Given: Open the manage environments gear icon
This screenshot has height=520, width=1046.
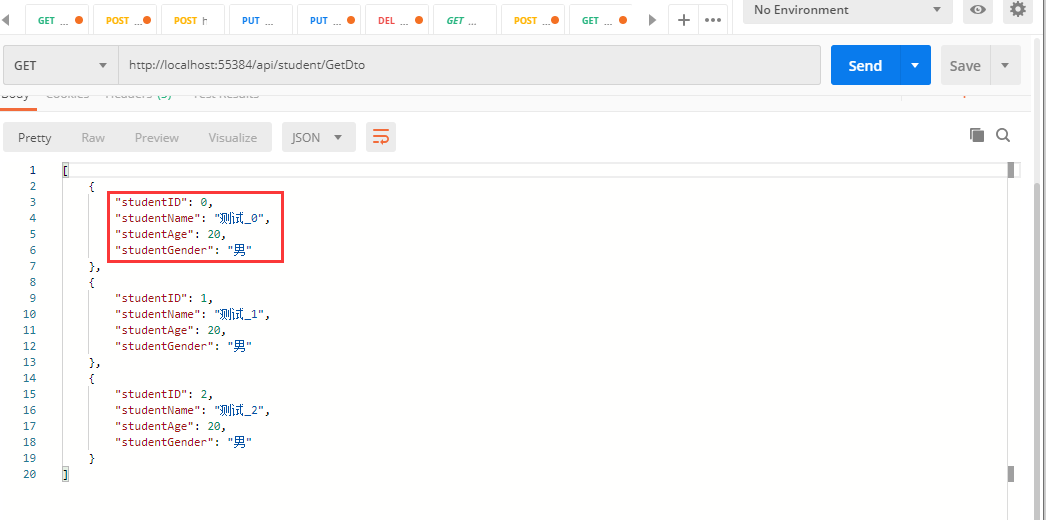Looking at the screenshot, I should (1018, 9).
